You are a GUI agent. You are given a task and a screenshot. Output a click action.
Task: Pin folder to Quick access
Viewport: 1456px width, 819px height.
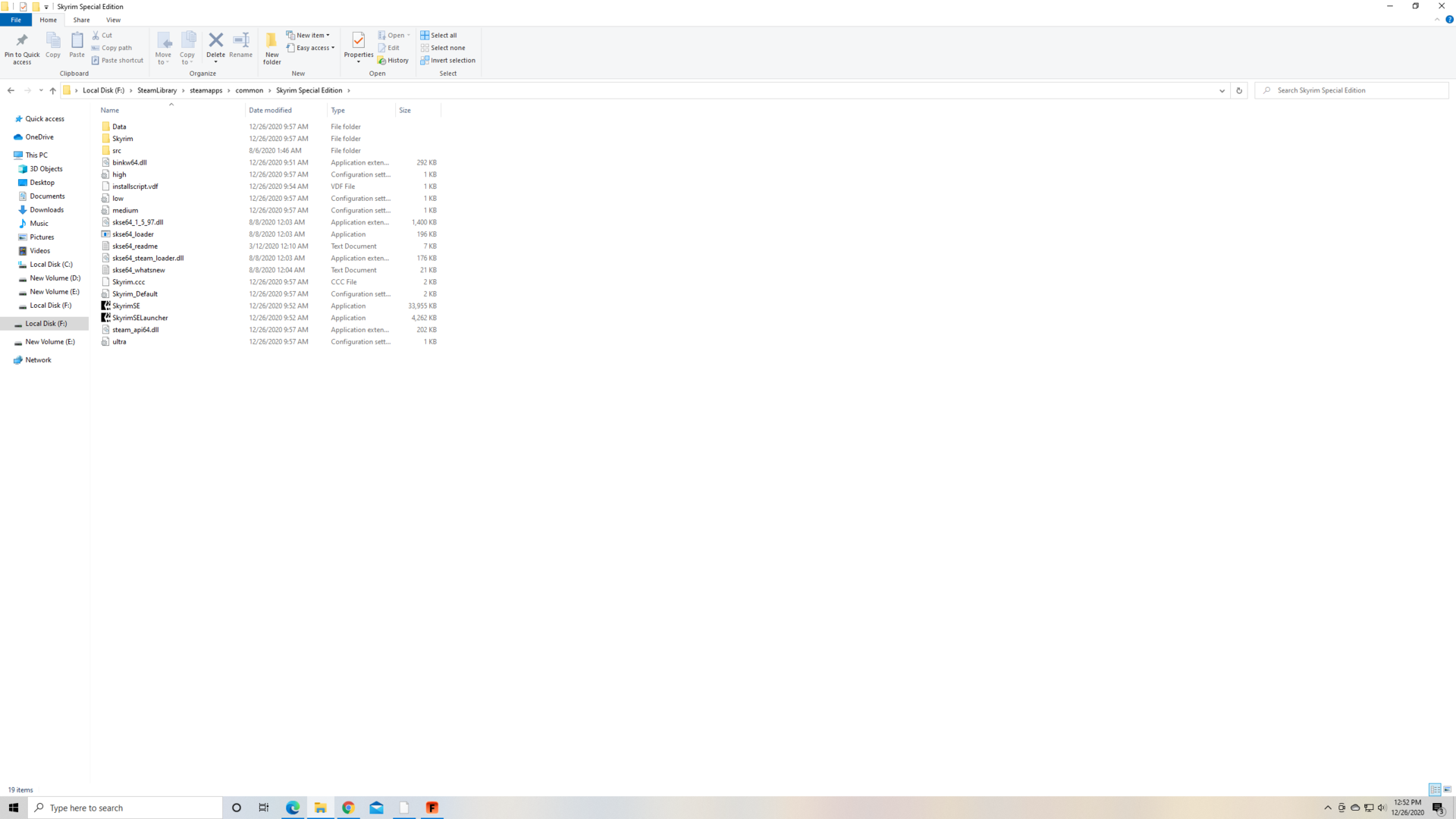[22, 48]
